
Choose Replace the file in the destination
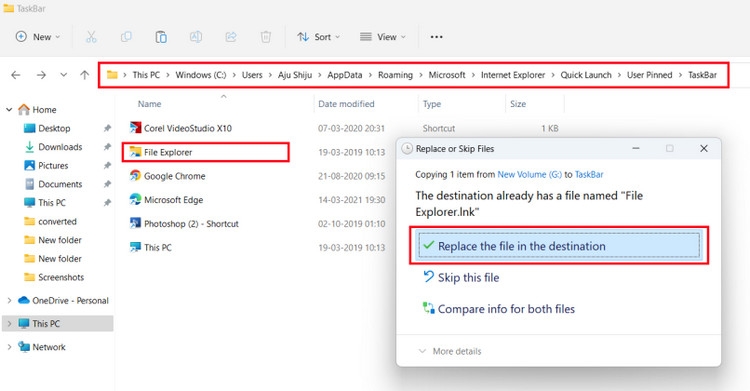point(559,246)
